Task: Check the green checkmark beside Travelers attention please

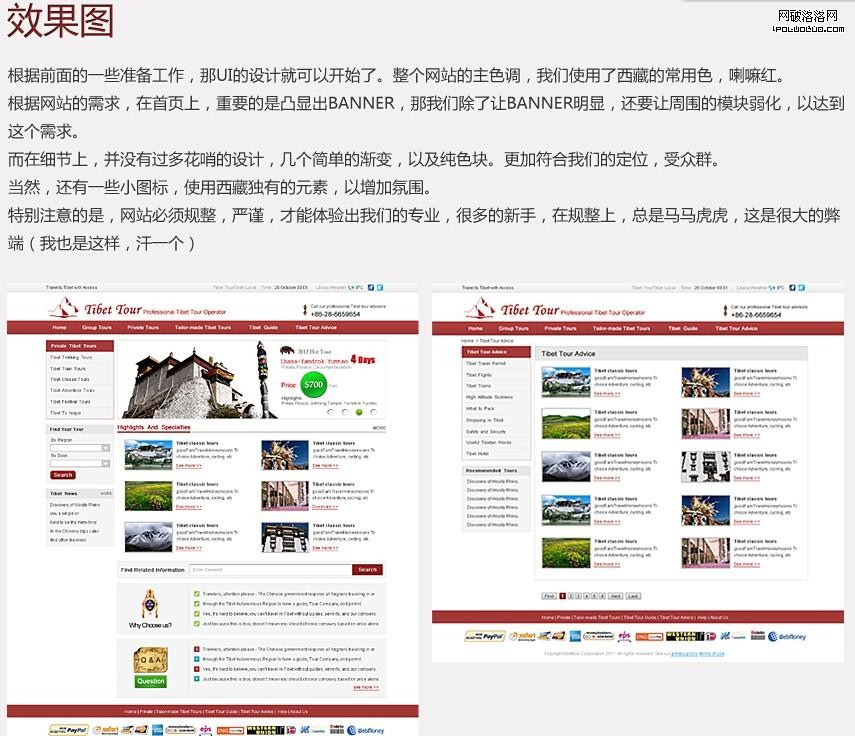Action: pyautogui.click(x=196, y=594)
